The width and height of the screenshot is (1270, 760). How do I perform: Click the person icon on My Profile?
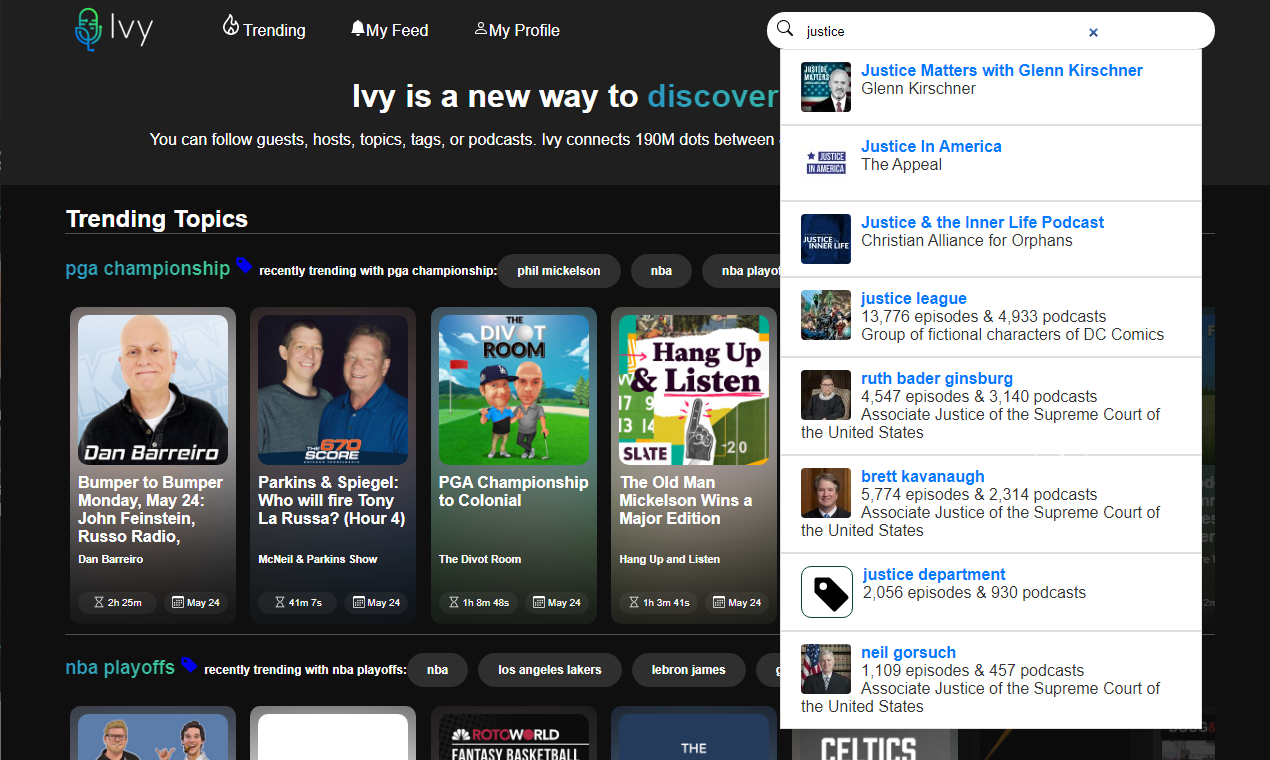481,29
